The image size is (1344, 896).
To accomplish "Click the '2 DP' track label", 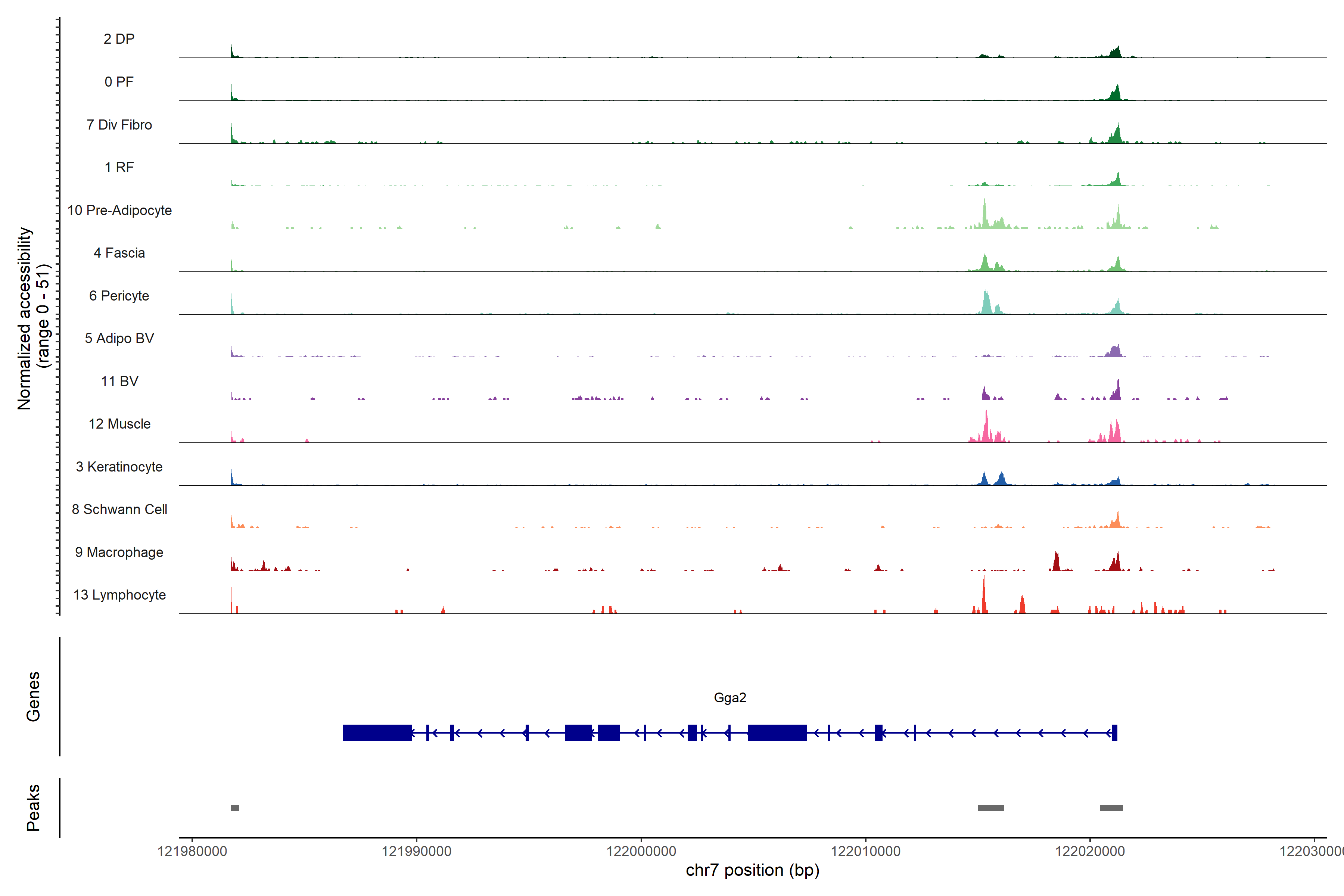I will pos(119,39).
